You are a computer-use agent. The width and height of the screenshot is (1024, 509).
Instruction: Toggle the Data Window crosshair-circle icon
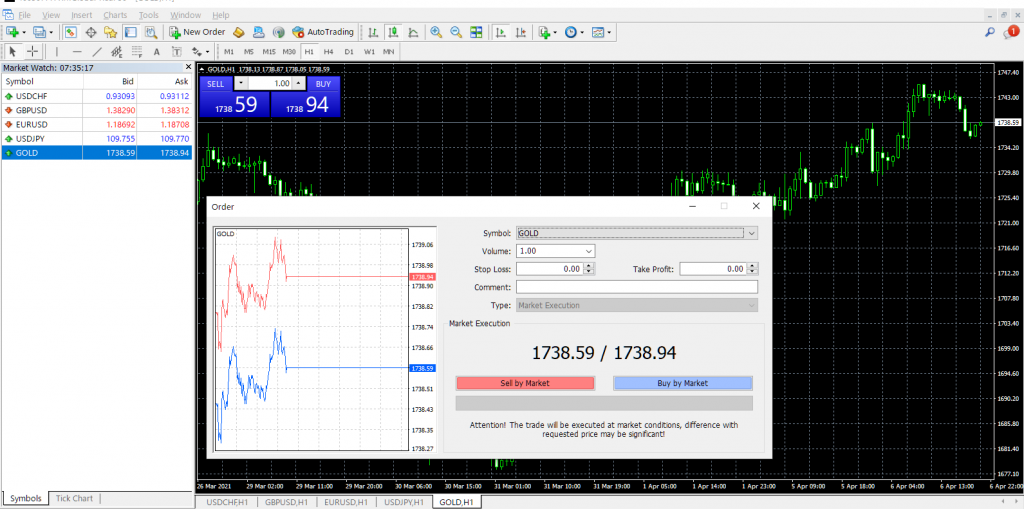click(x=91, y=31)
